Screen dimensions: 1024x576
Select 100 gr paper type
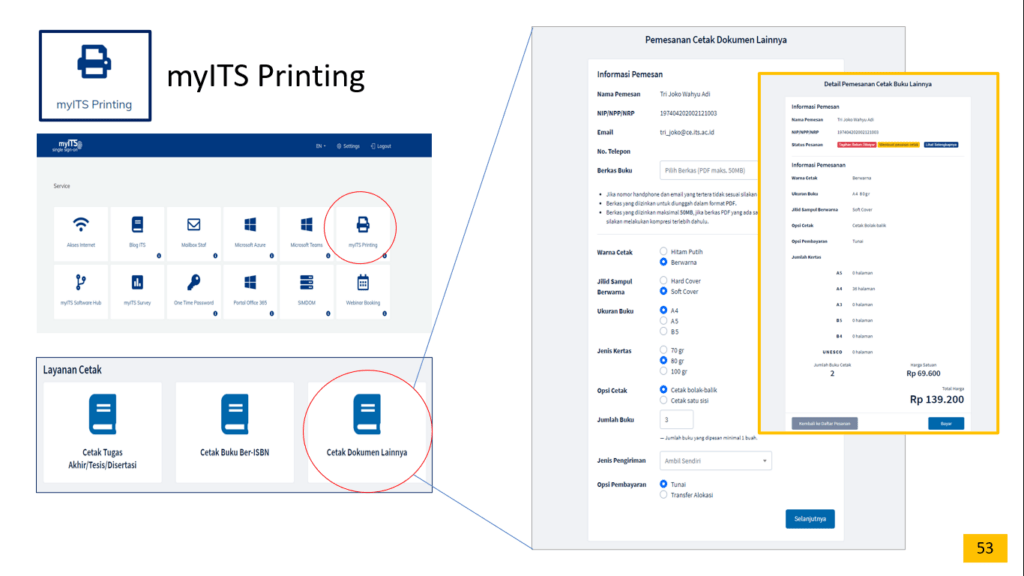[663, 371]
